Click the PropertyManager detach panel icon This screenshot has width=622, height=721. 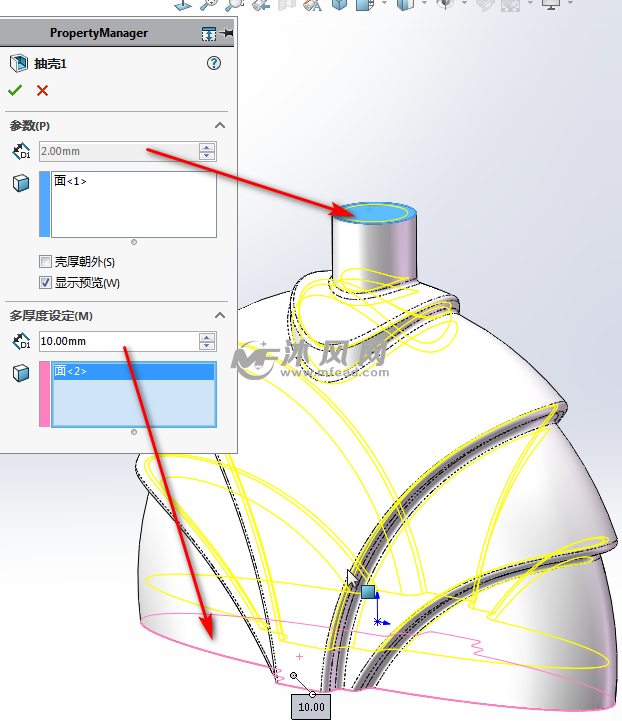click(209, 34)
